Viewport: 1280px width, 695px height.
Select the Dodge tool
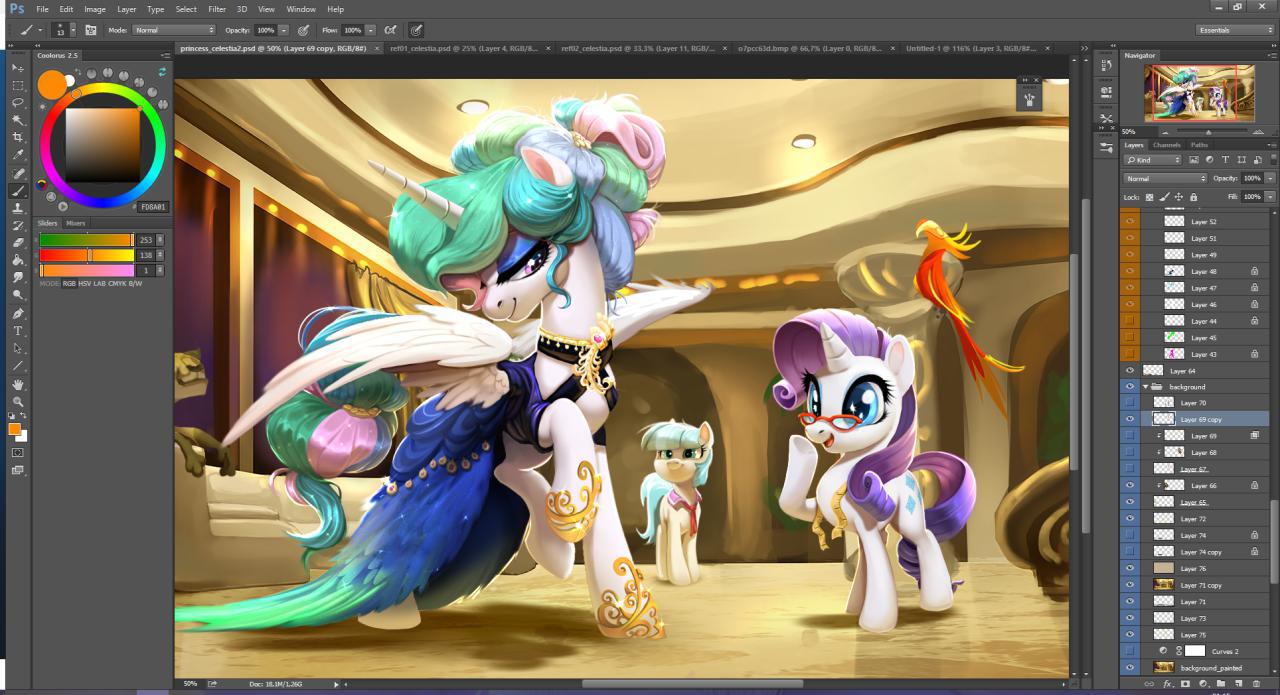click(x=18, y=295)
